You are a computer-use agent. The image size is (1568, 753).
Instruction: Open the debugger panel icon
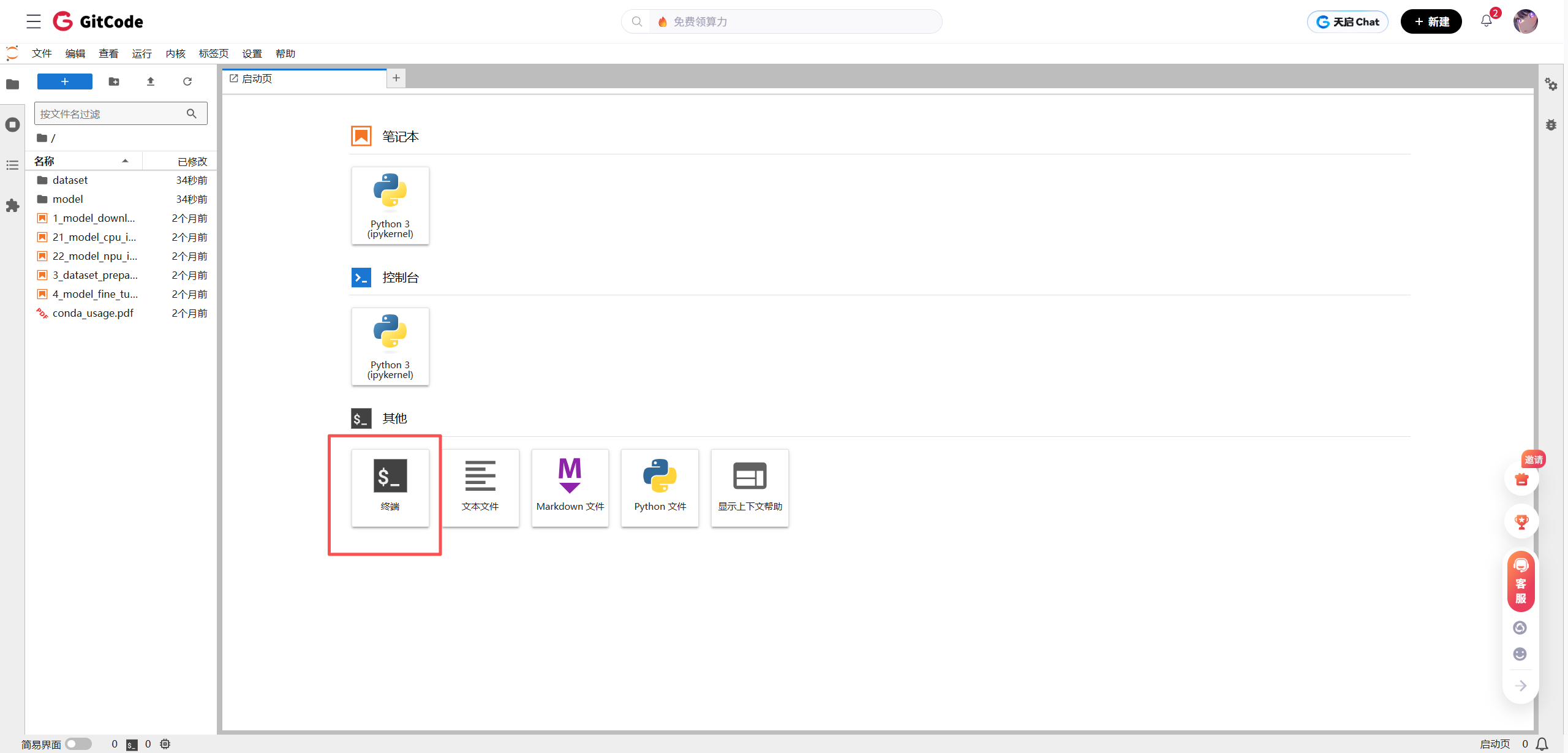pos(1551,125)
